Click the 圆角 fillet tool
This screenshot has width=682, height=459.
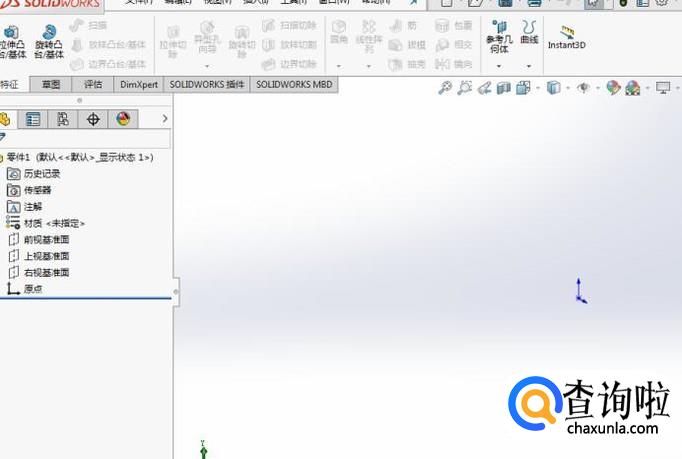coord(339,32)
